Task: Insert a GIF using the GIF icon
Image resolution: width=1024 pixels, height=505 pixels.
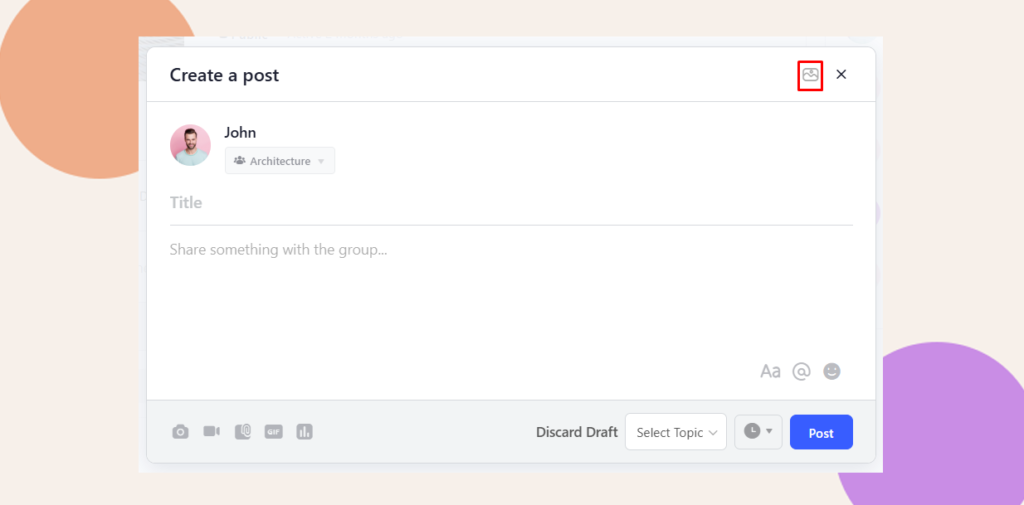Action: pyautogui.click(x=273, y=432)
